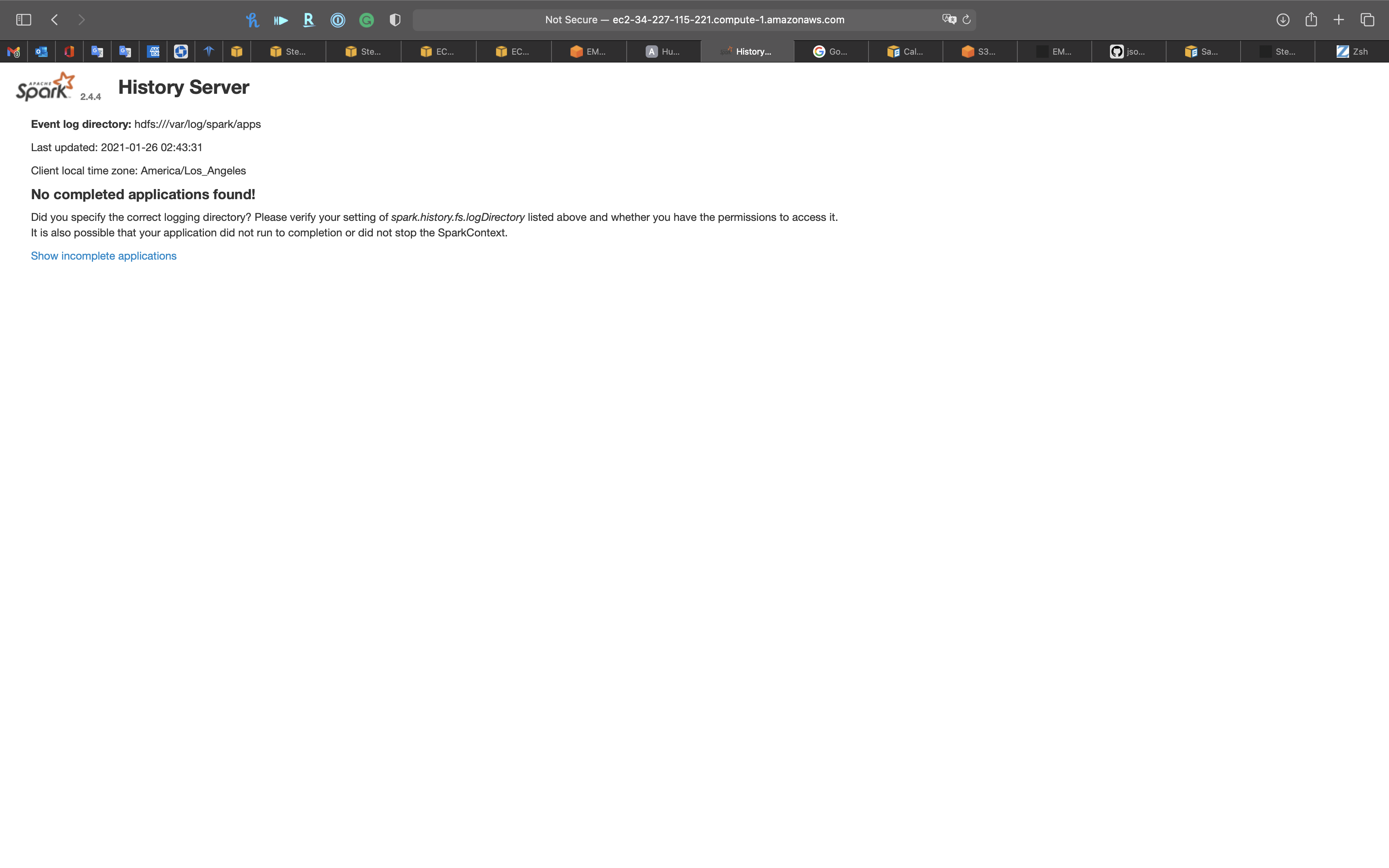The height and width of the screenshot is (868, 1389).
Task: Go back to the previous page
Action: (x=55, y=19)
